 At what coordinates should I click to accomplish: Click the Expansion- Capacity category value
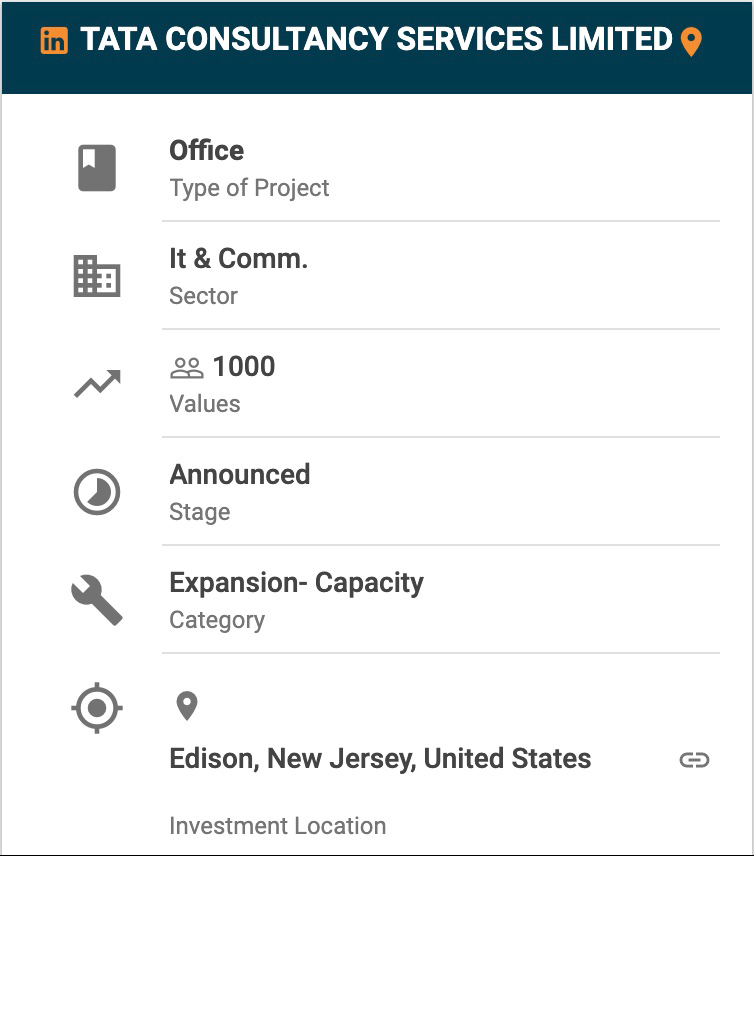pos(296,583)
